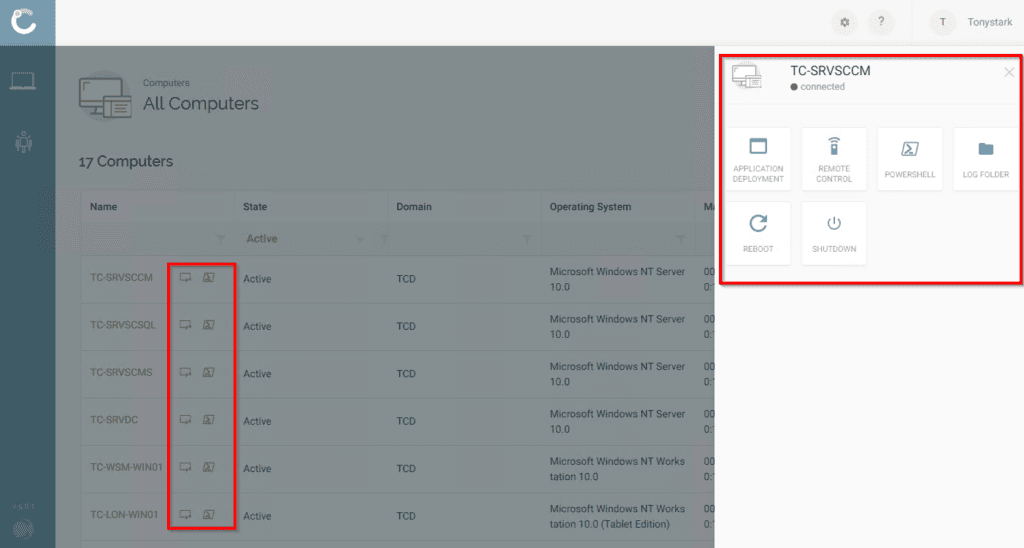Click the Domain filter input field
Viewport: 1024px width, 548px height.
click(x=457, y=239)
